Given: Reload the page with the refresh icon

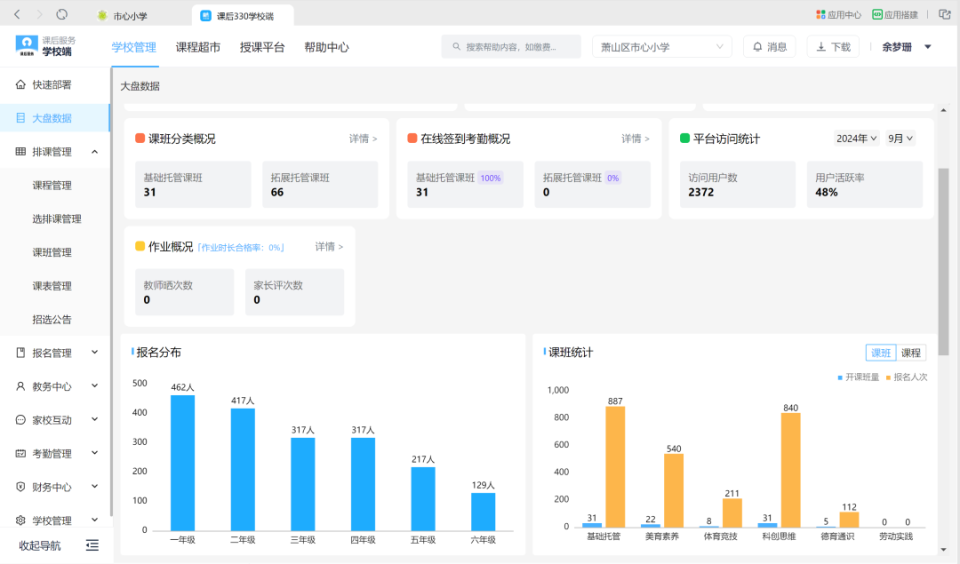Looking at the screenshot, I should (x=62, y=14).
